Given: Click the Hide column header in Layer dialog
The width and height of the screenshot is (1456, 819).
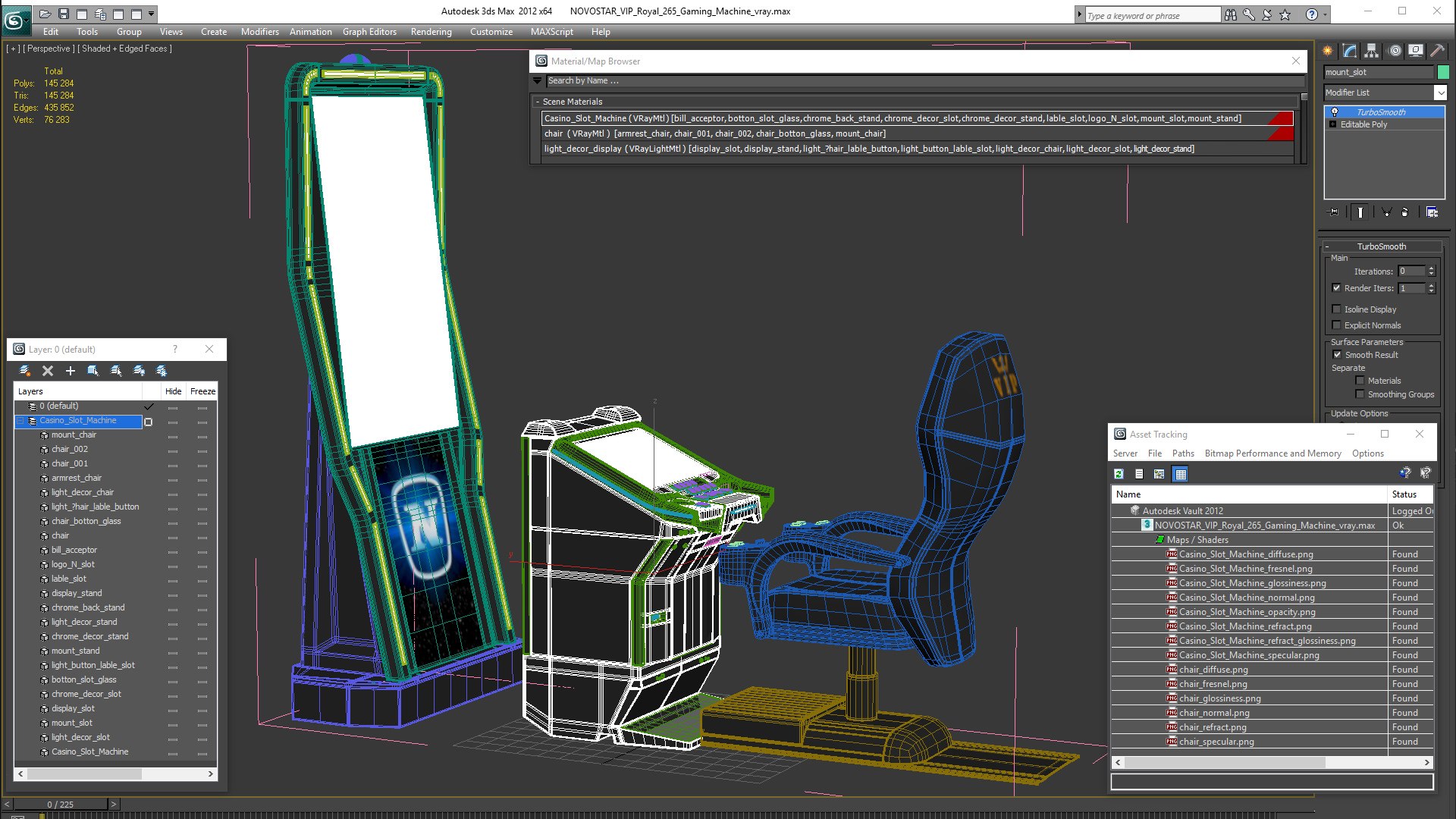Looking at the screenshot, I should tap(173, 391).
